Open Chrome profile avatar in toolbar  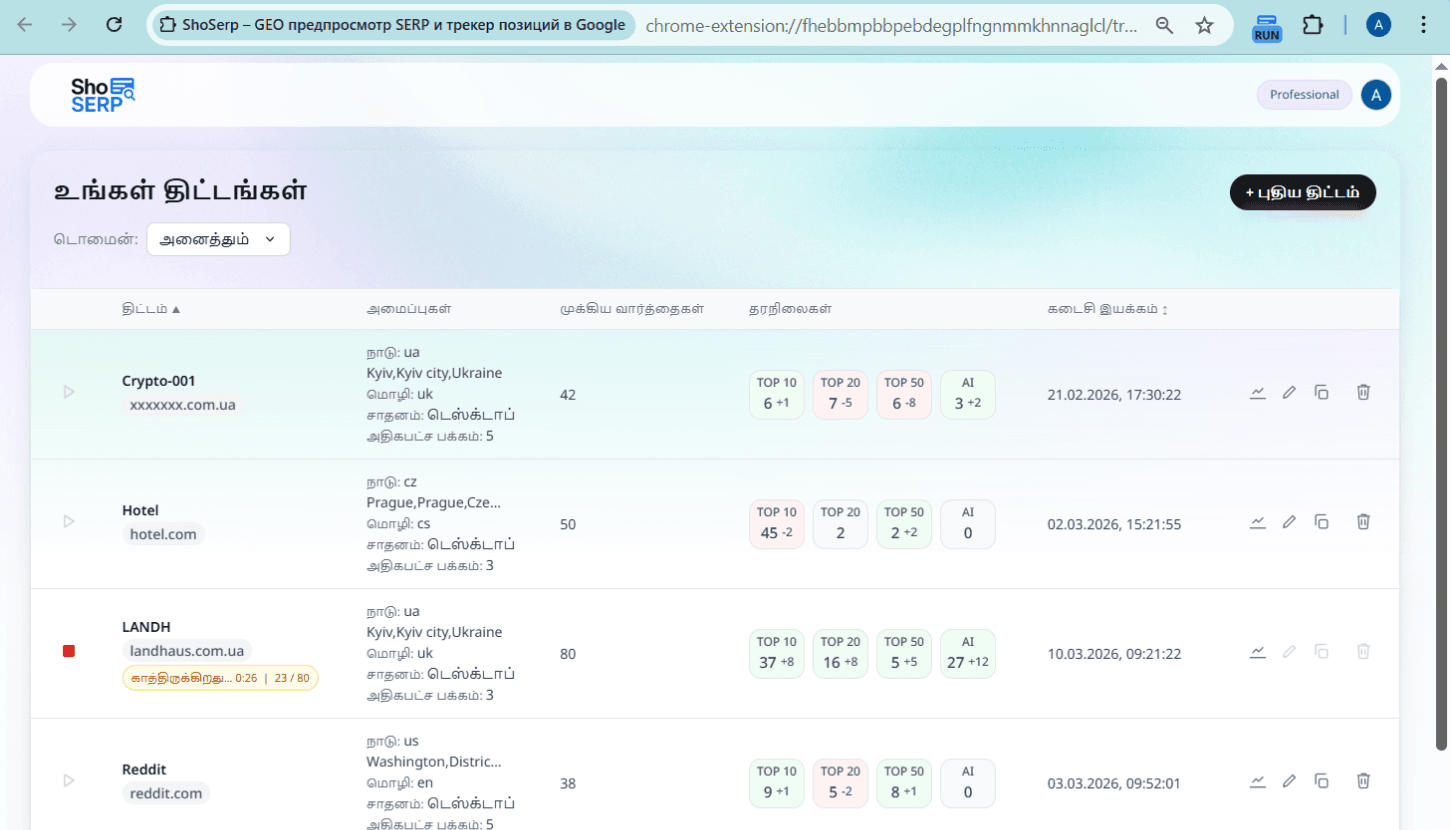(x=1378, y=25)
